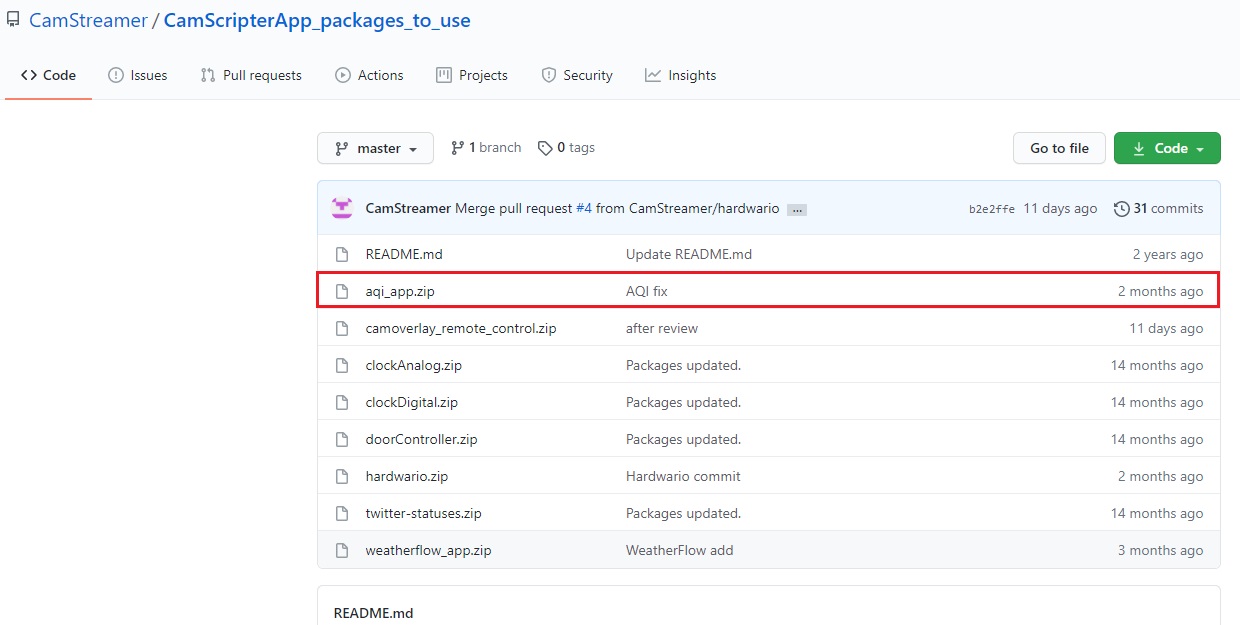Click the branch icon next to 1 branch
Viewport: 1240px width, 625px height.
point(457,148)
